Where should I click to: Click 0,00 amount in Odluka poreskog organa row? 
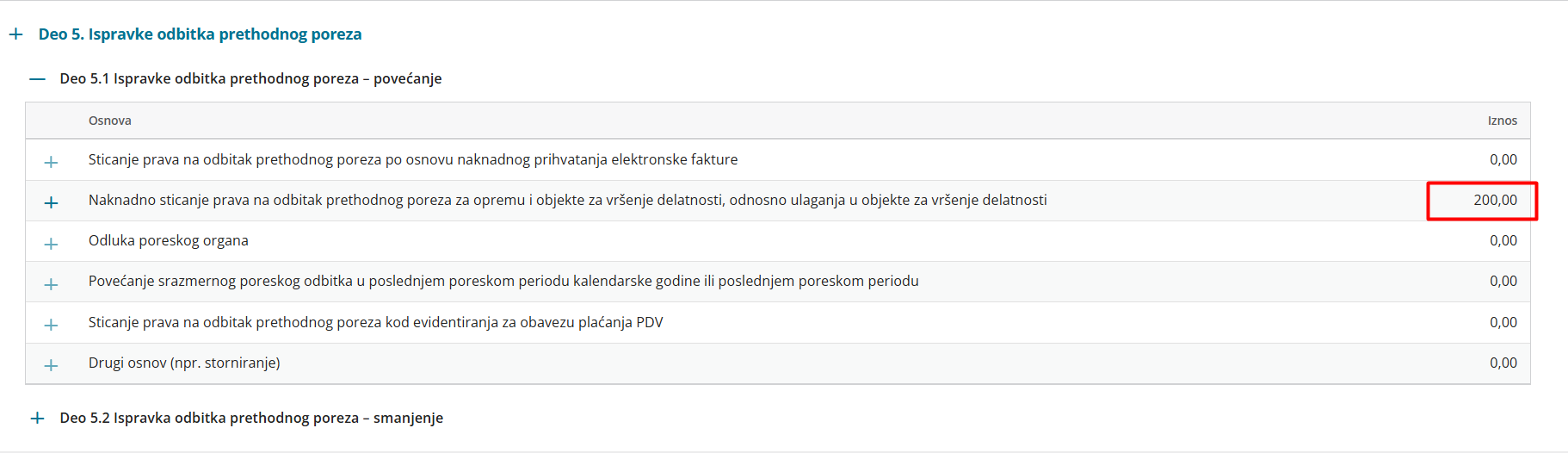pyautogui.click(x=1503, y=240)
